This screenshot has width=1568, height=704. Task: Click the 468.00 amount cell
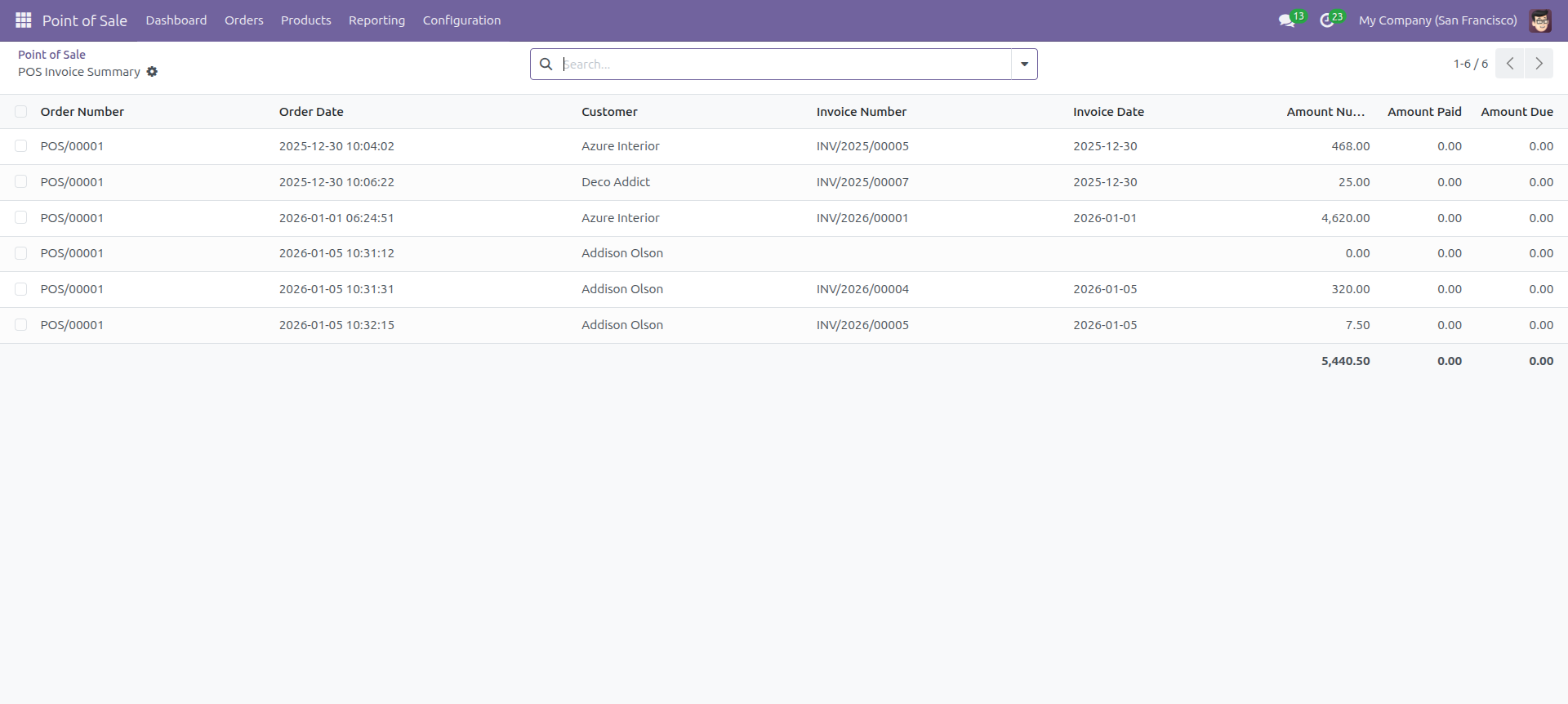click(x=1351, y=146)
